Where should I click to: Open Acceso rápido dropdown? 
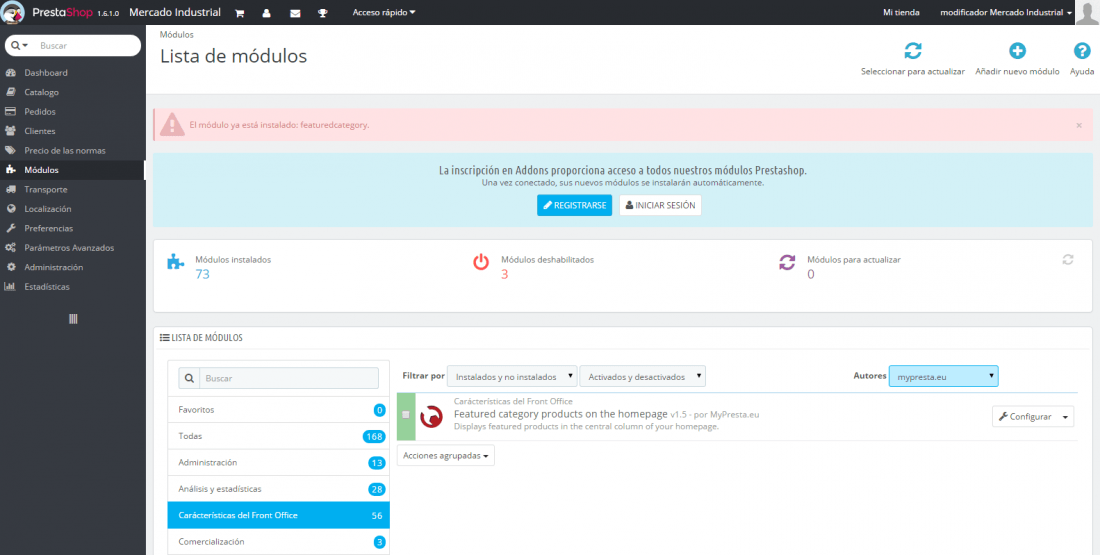[x=384, y=13]
